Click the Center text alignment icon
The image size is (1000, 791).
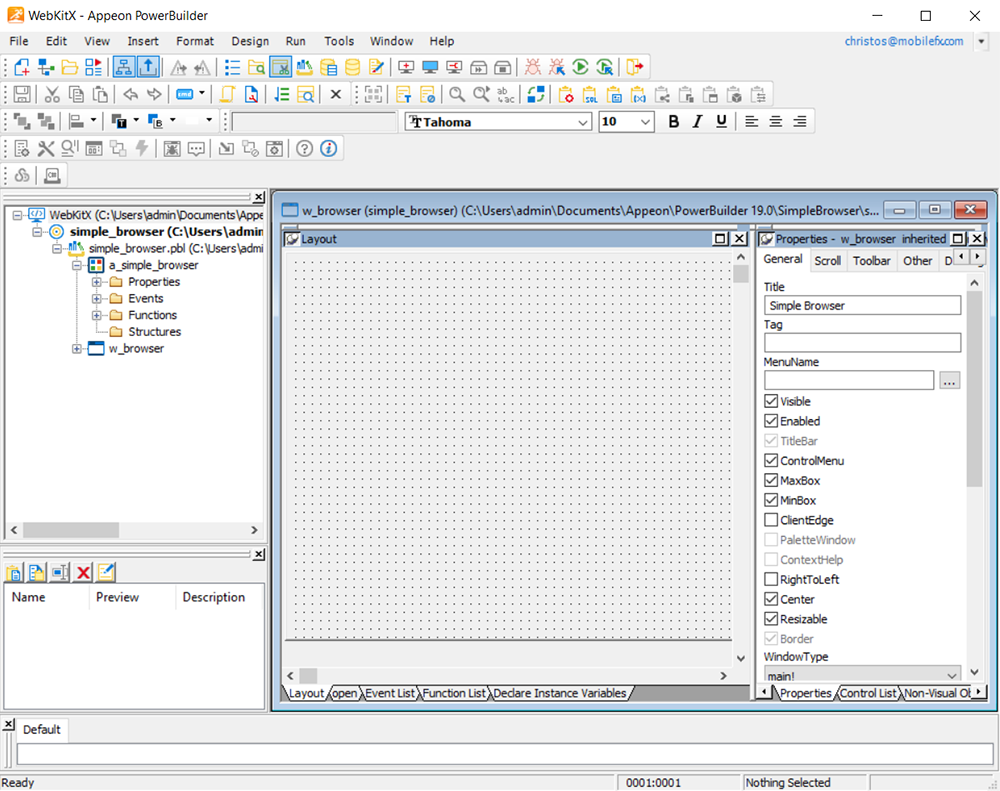click(x=776, y=121)
